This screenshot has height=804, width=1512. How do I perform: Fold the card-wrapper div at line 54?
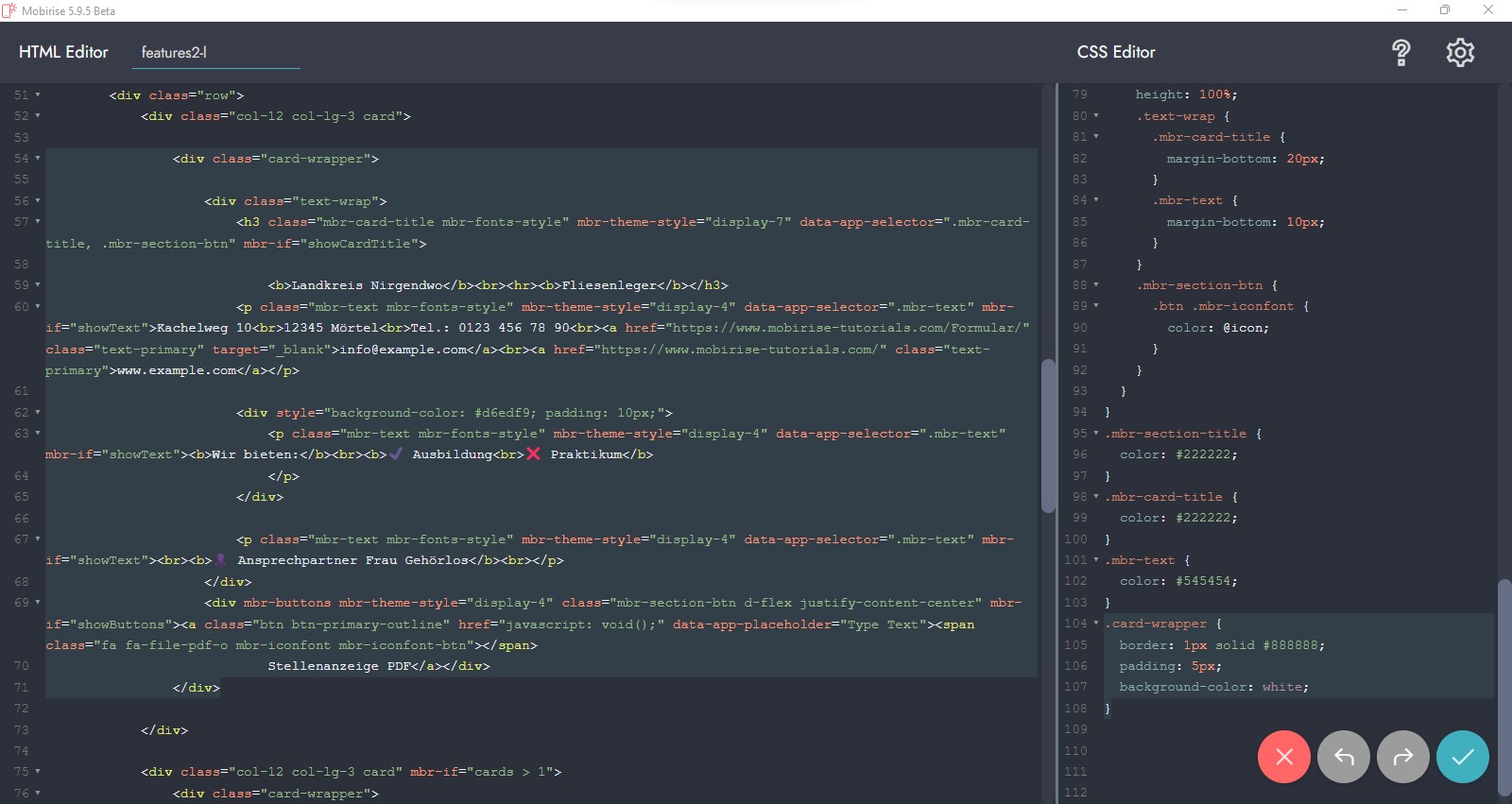[x=38, y=159]
